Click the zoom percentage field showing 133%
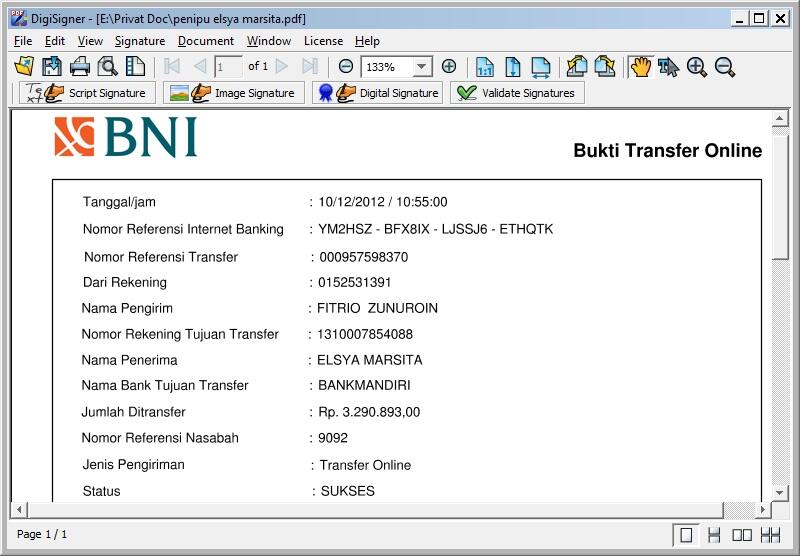The width and height of the screenshot is (800, 556). click(388, 66)
